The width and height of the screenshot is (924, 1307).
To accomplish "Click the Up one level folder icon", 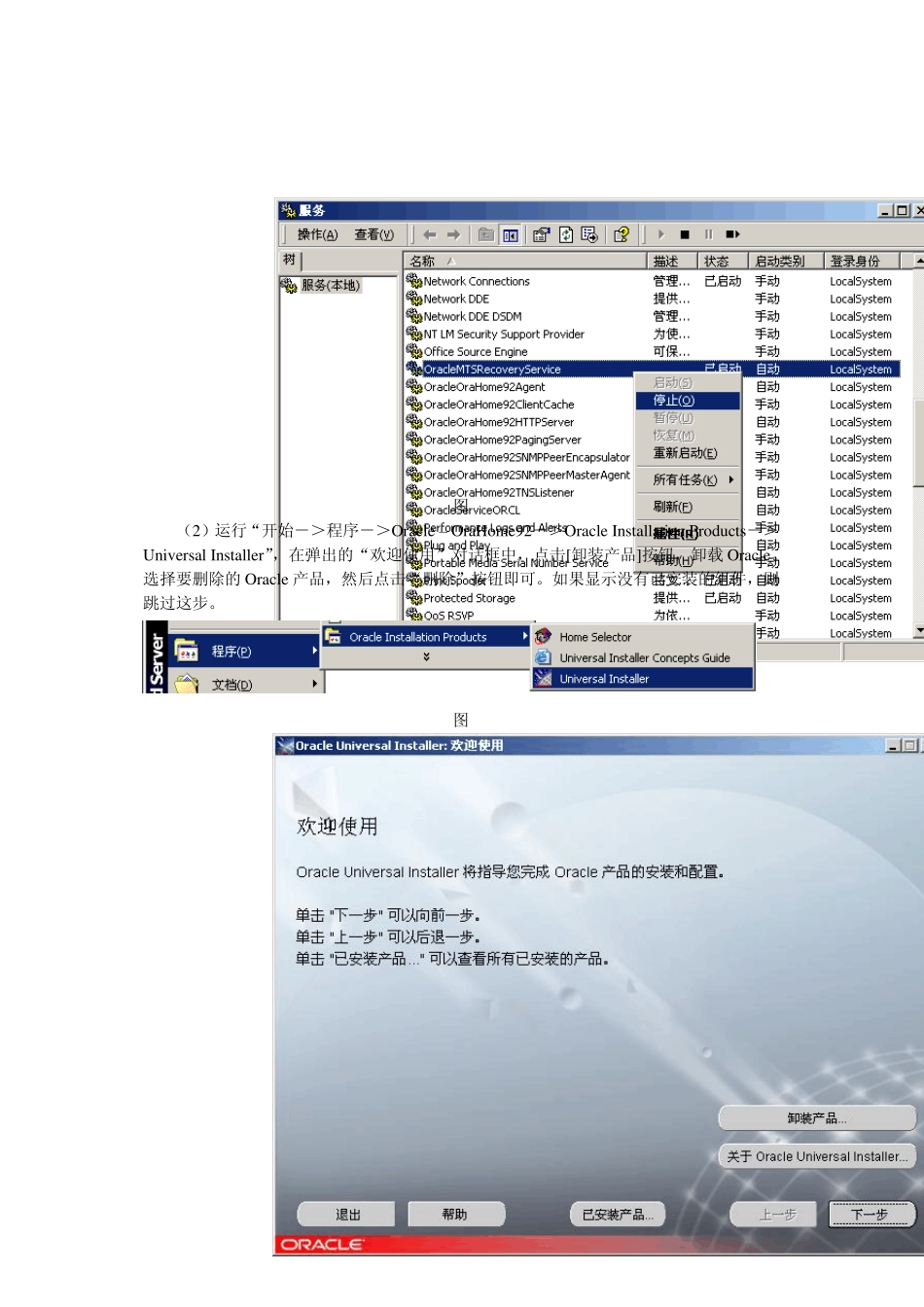I will tap(486, 234).
